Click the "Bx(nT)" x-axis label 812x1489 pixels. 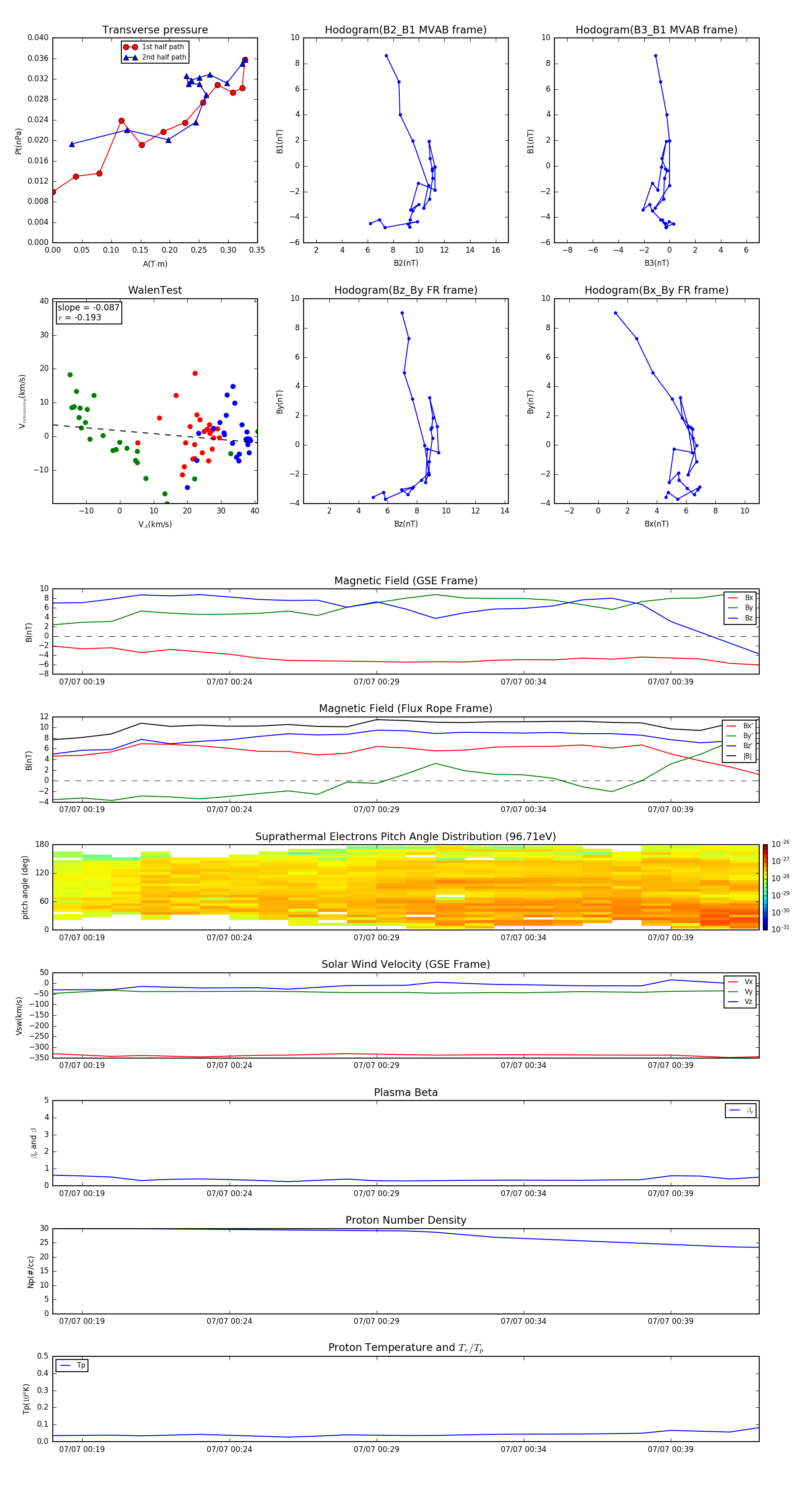656,524
